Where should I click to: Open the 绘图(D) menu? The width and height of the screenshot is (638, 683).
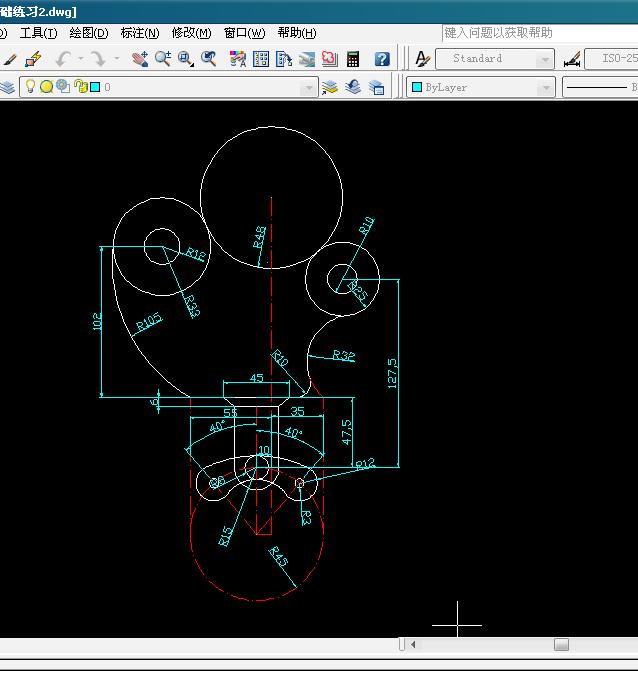click(89, 33)
